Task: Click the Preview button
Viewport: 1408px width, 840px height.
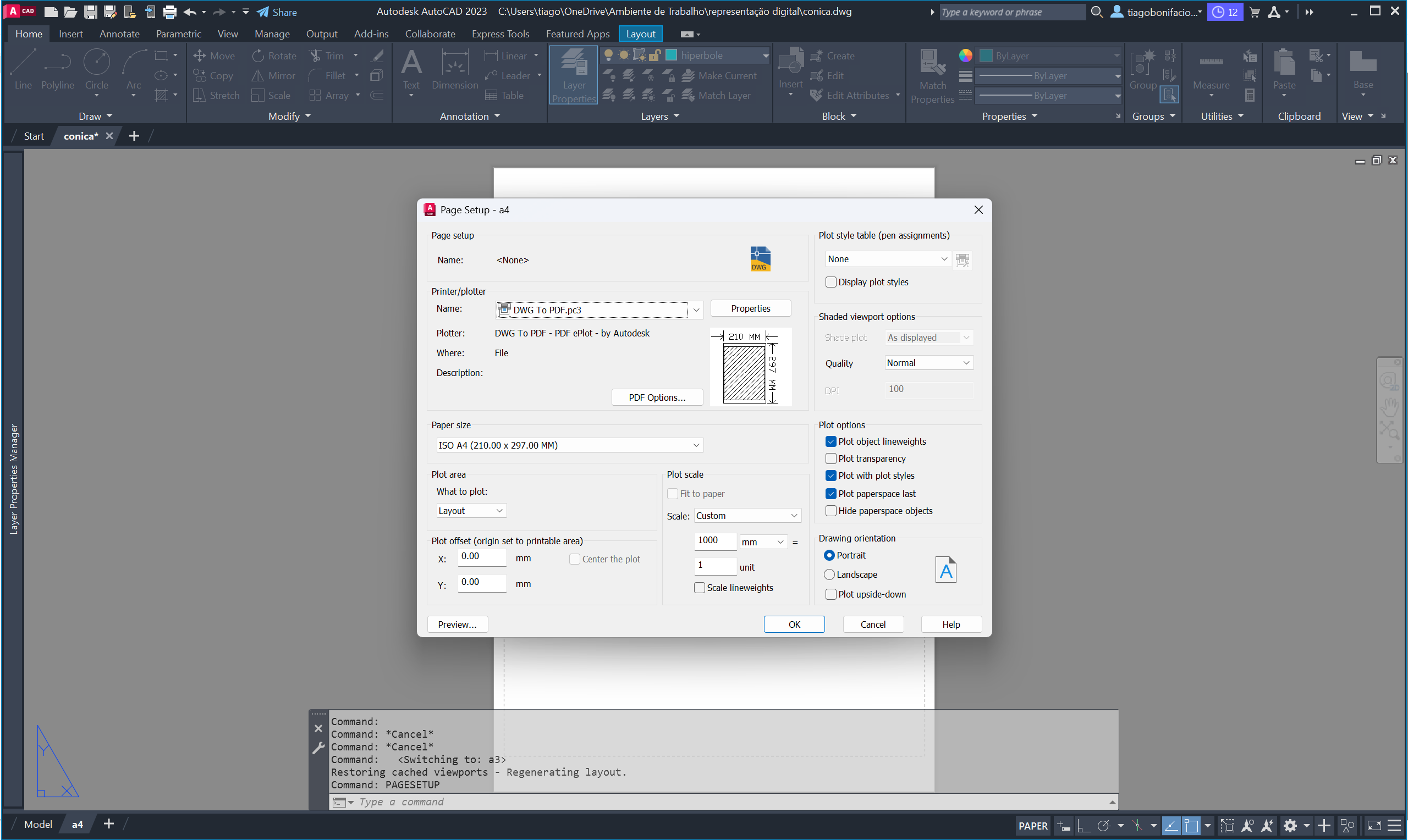Action: coord(457,625)
